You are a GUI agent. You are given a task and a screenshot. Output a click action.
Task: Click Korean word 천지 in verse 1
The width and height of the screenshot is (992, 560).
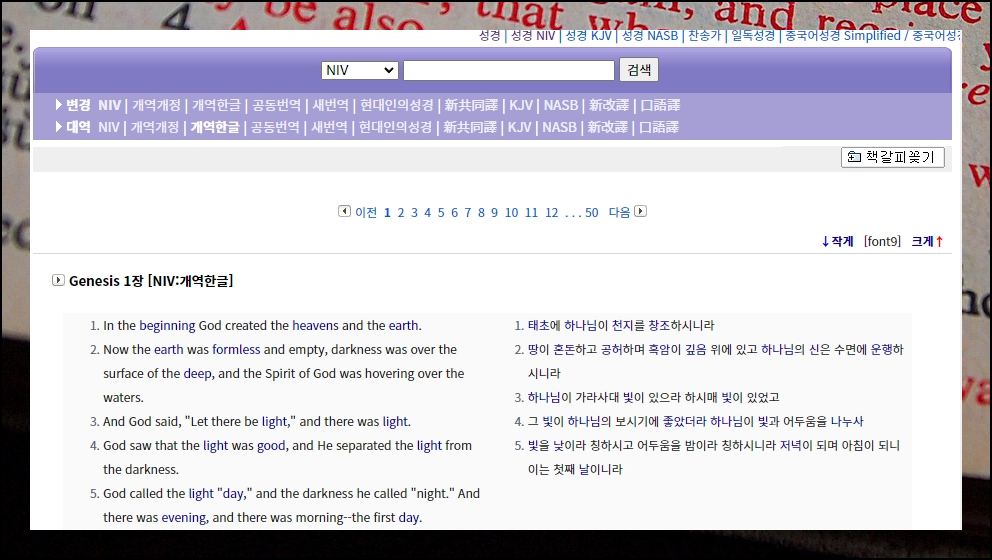point(622,326)
